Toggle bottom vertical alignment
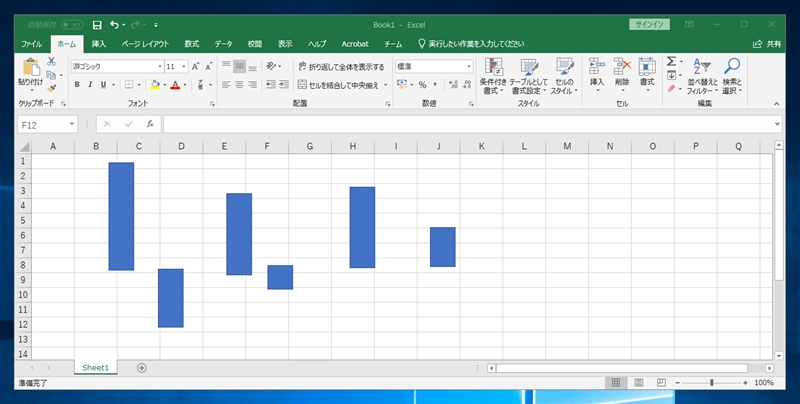This screenshot has height=404, width=800. [253, 66]
